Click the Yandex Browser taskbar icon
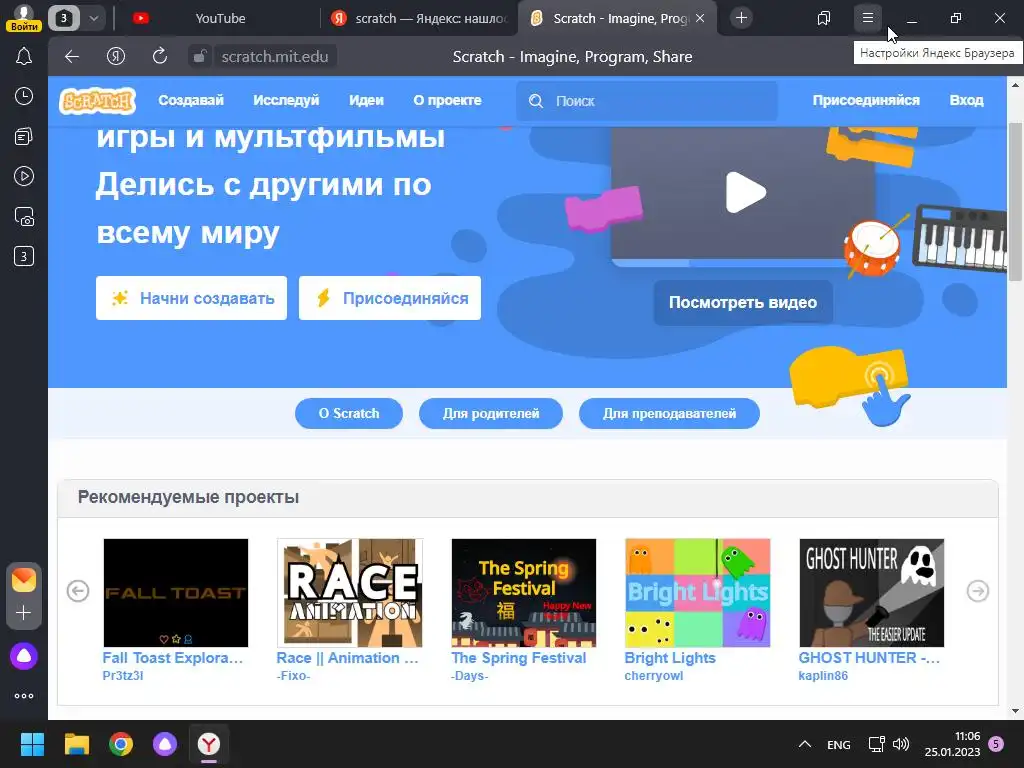This screenshot has height=768, width=1024. point(209,744)
